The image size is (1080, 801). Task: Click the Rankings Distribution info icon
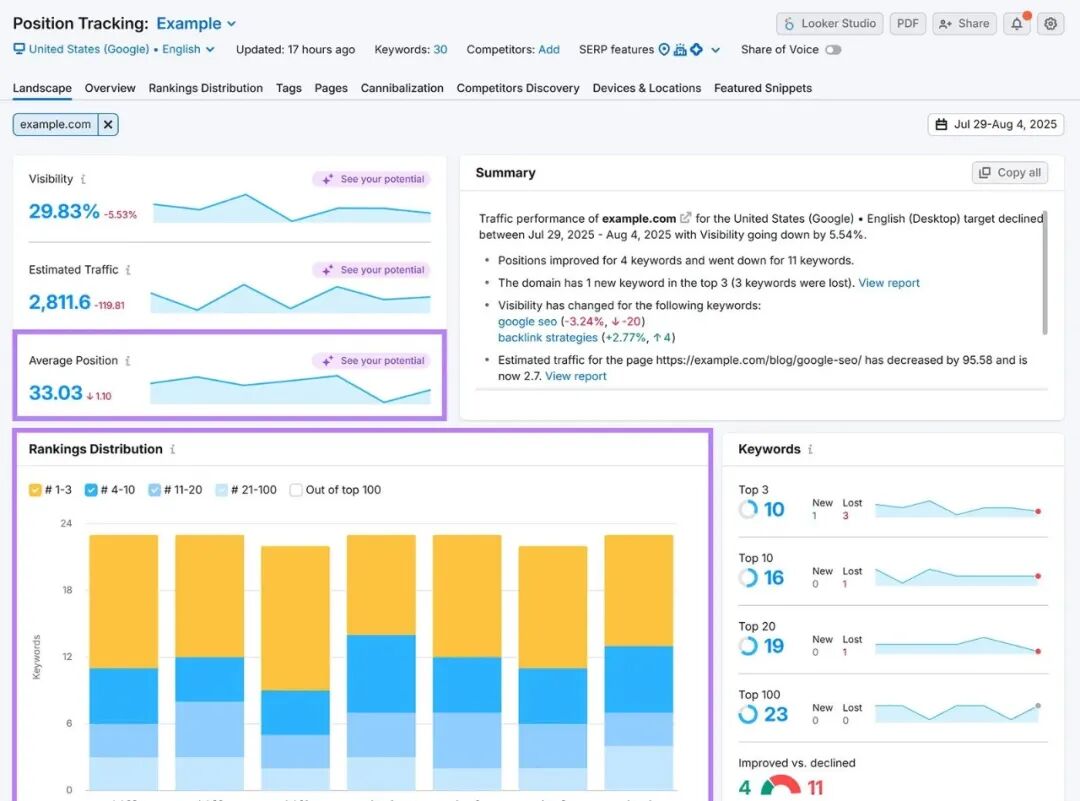point(172,449)
